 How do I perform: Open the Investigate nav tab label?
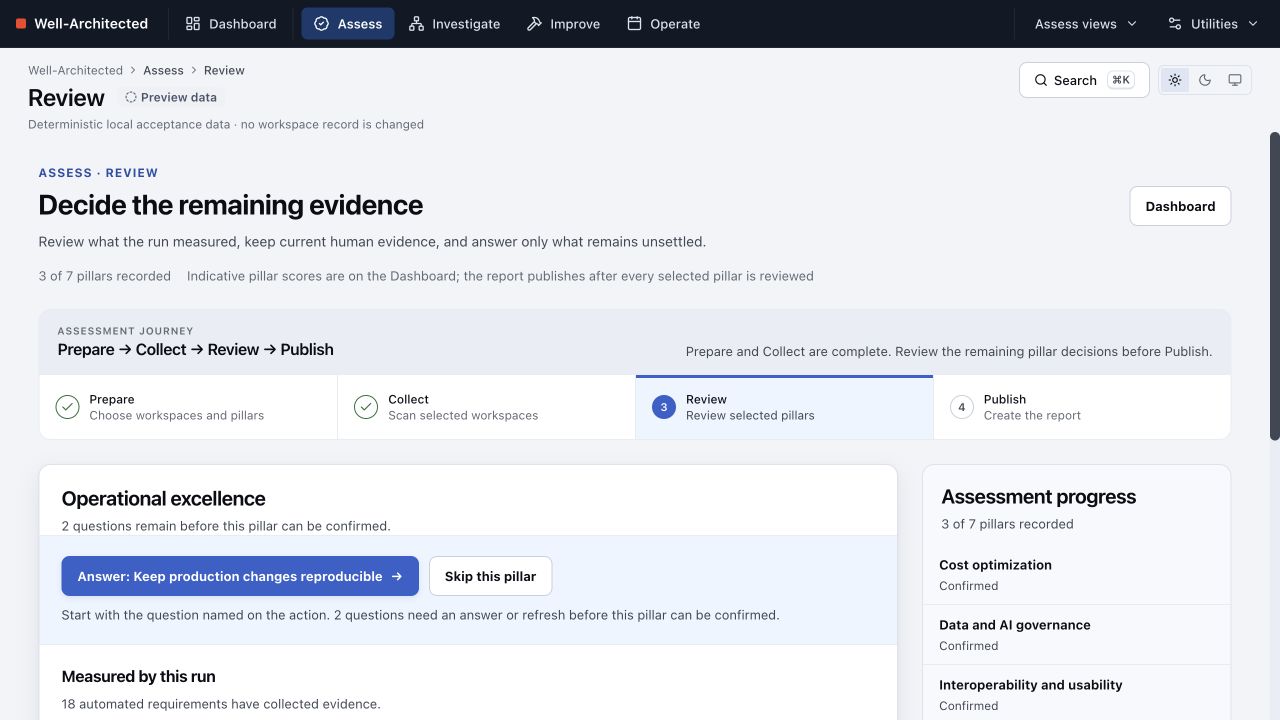466,24
